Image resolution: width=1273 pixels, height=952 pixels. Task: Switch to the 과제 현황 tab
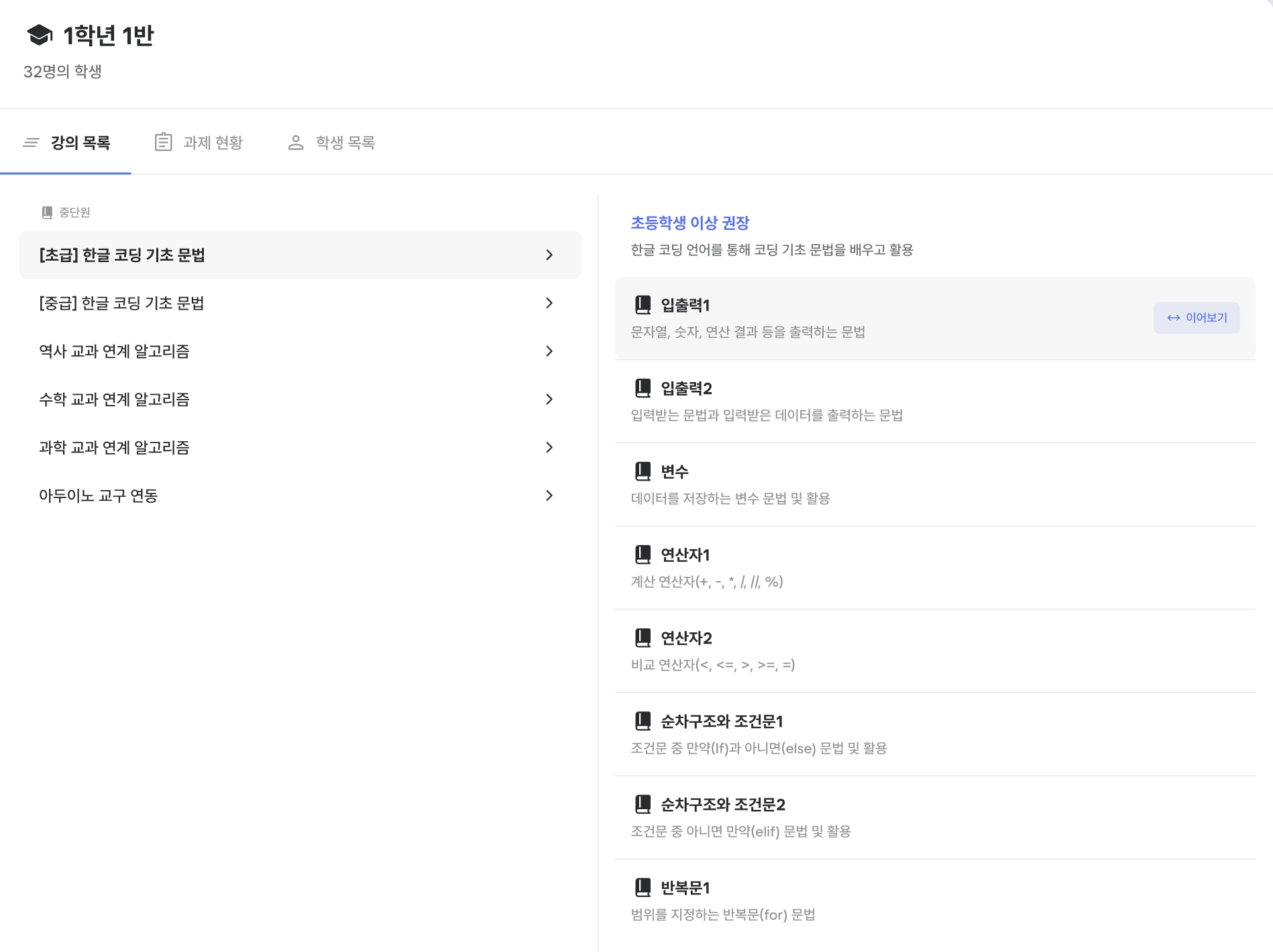(x=199, y=143)
